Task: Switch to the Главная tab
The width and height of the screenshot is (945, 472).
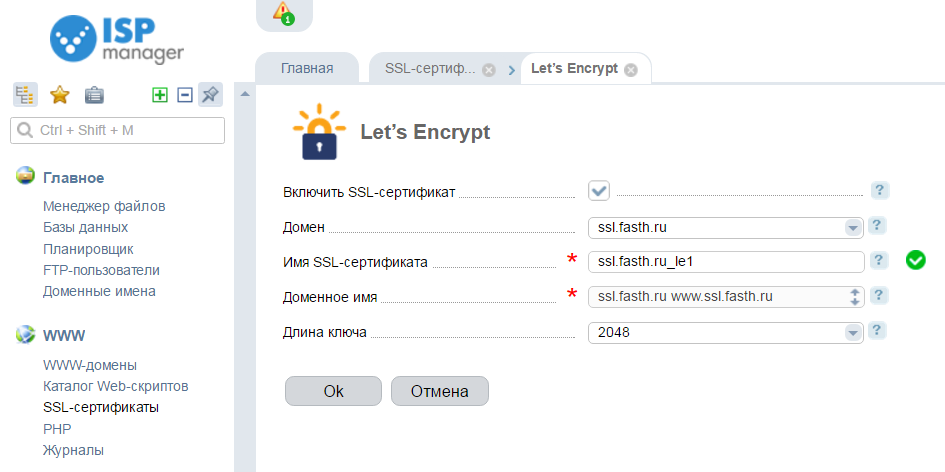Action: pyautogui.click(x=307, y=68)
